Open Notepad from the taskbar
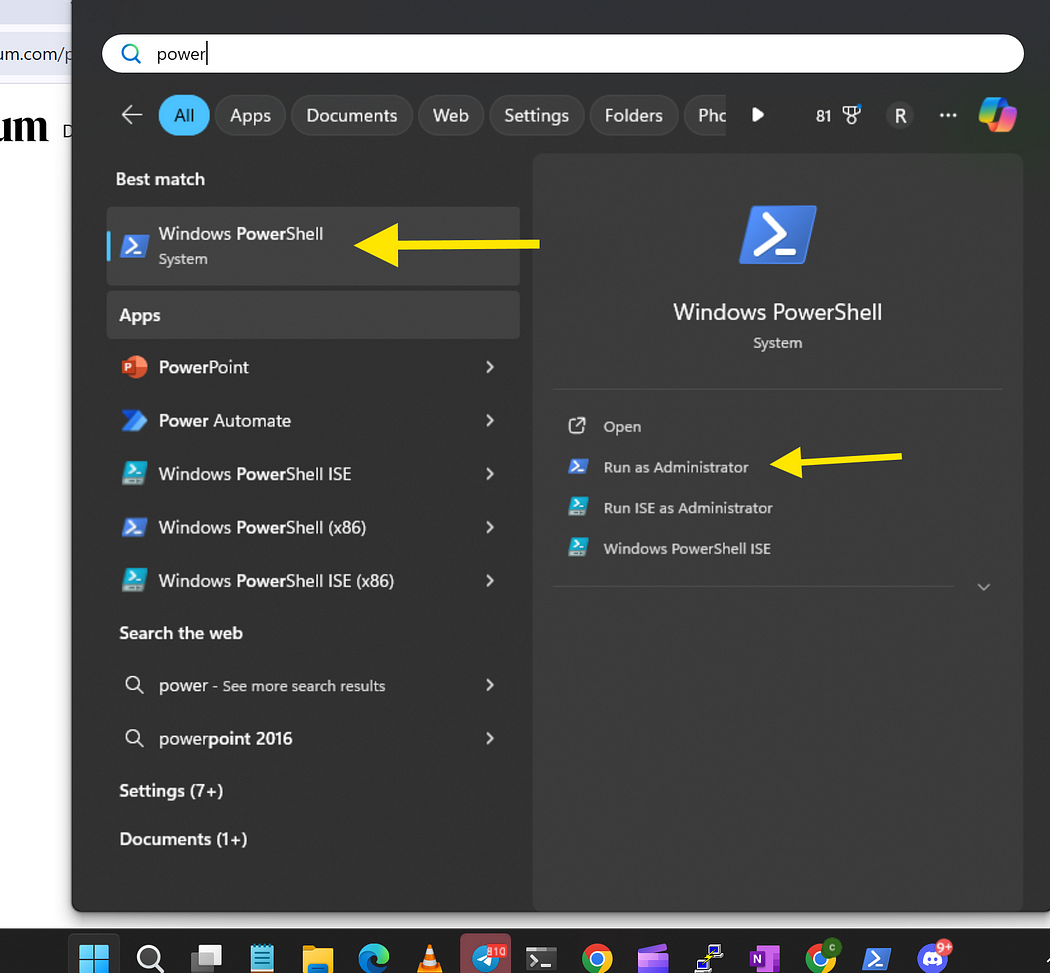 coord(262,958)
